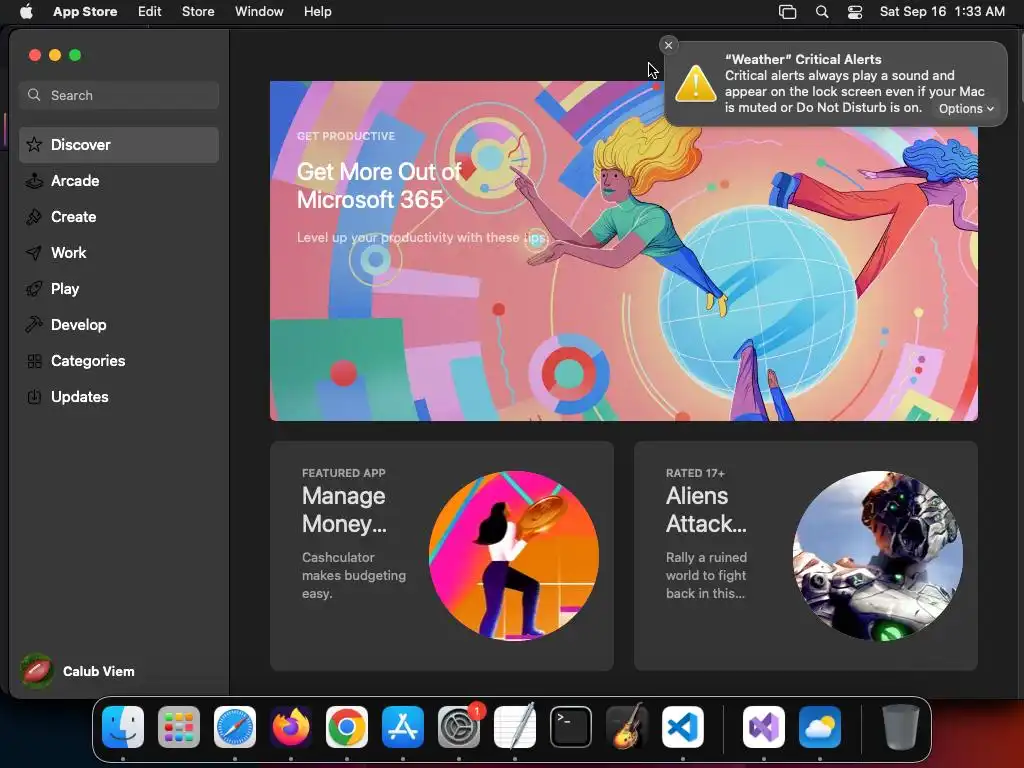Click the date and time in menu bar
1024x768 pixels.
click(x=942, y=12)
